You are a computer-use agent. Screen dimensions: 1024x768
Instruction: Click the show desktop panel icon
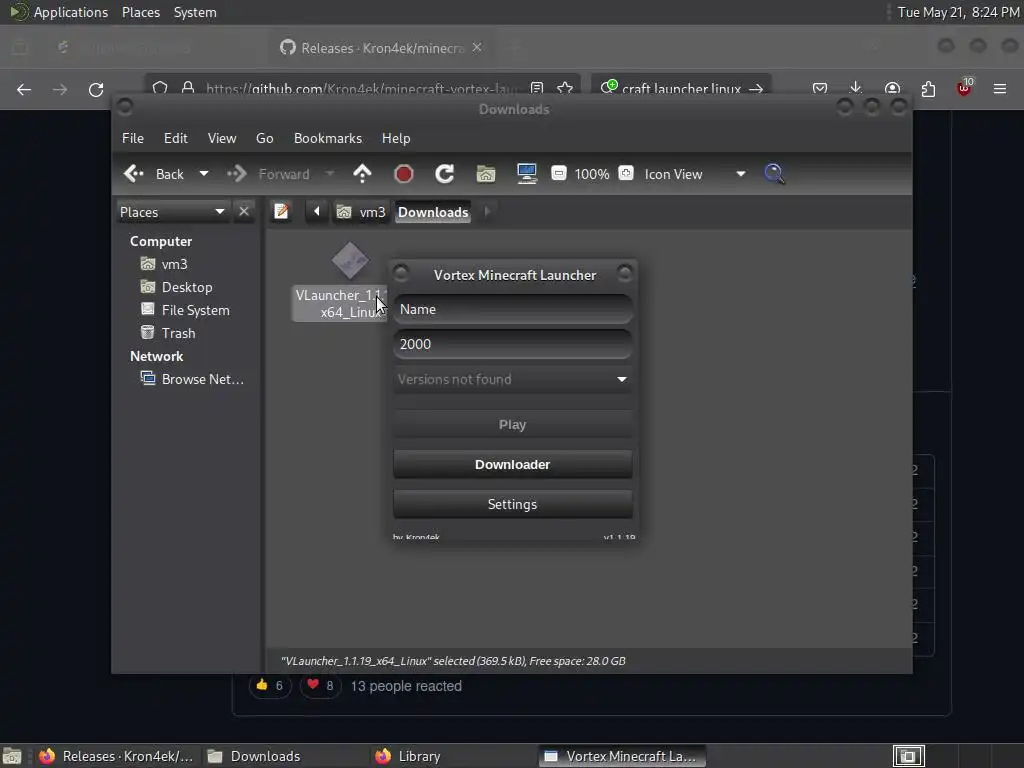tap(12, 756)
